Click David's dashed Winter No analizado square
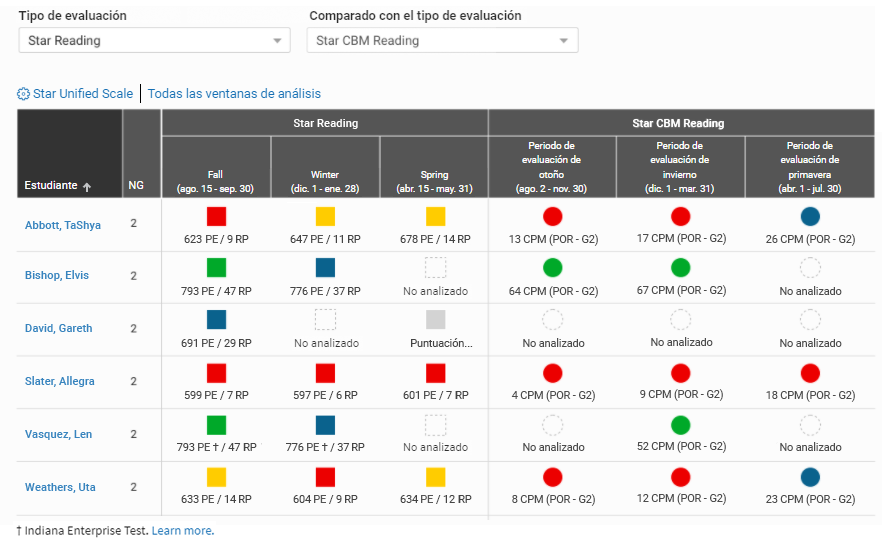This screenshot has height=546, width=882. pos(325,319)
